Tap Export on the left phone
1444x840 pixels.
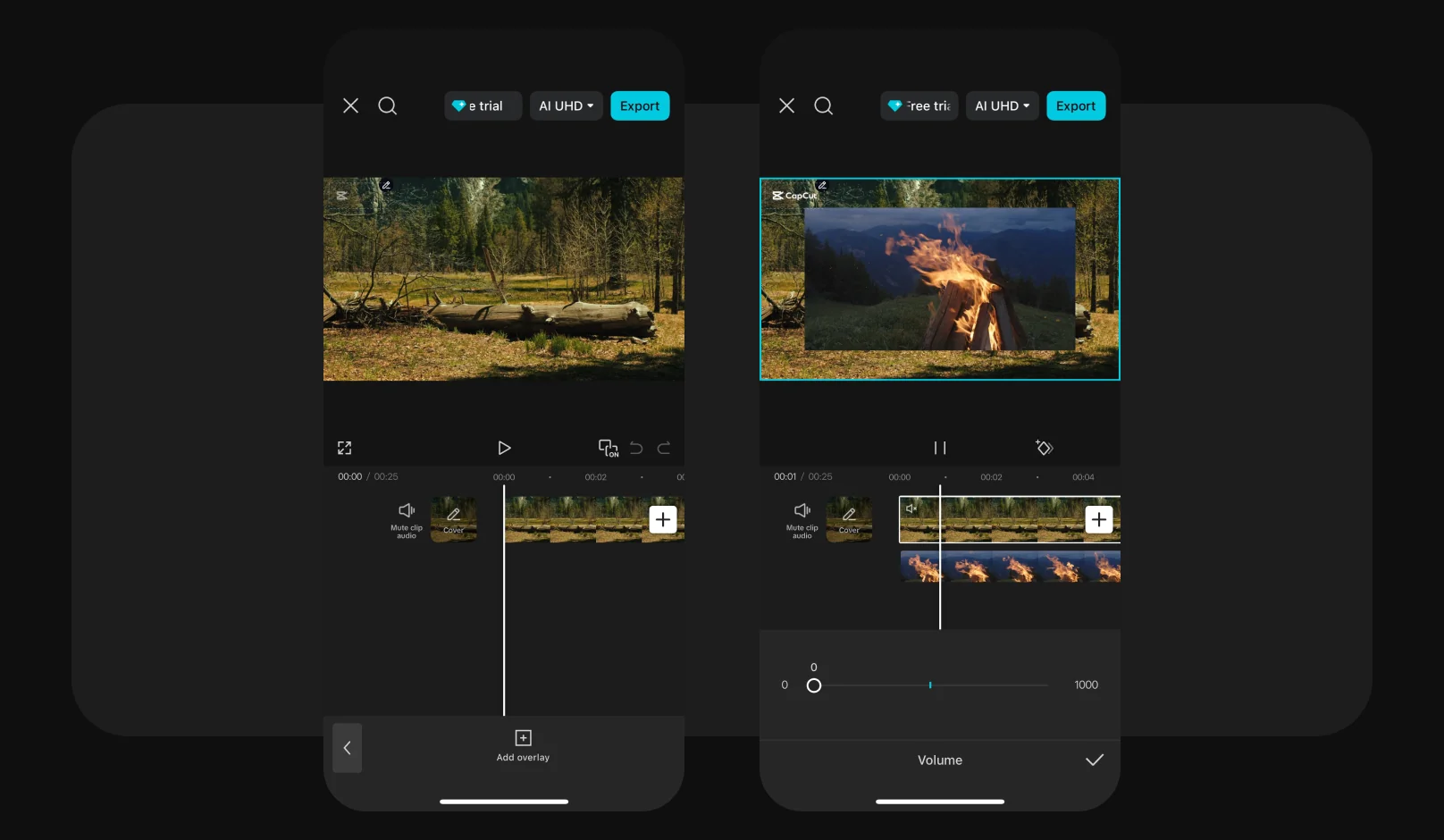click(x=640, y=105)
